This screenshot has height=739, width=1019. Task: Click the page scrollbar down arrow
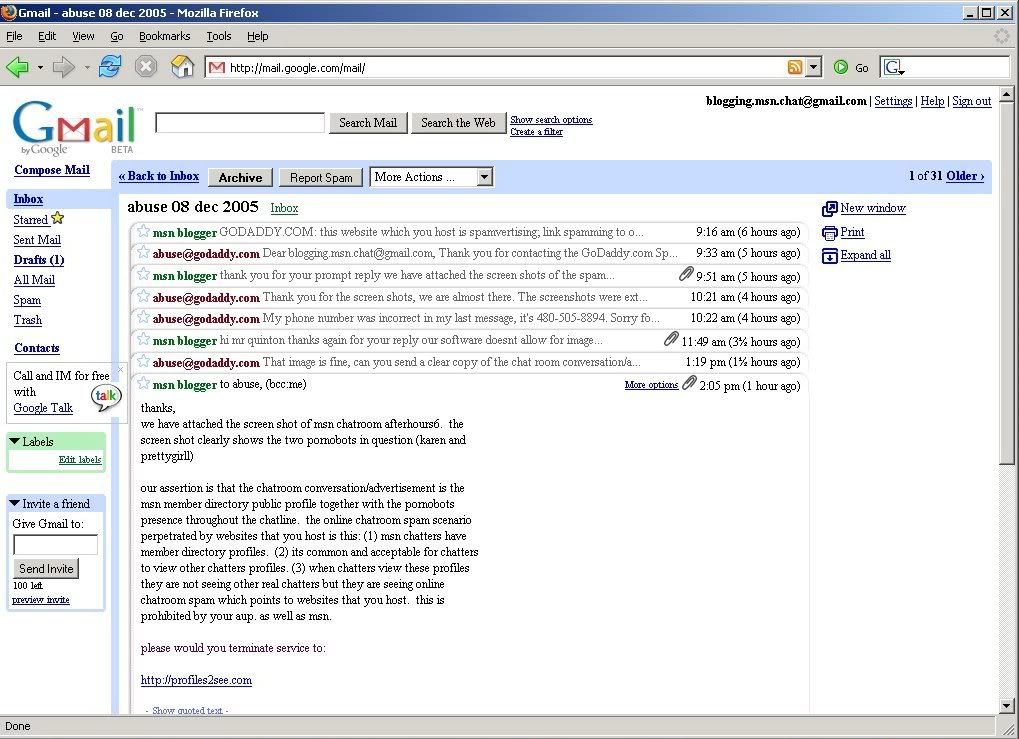pos(1007,705)
